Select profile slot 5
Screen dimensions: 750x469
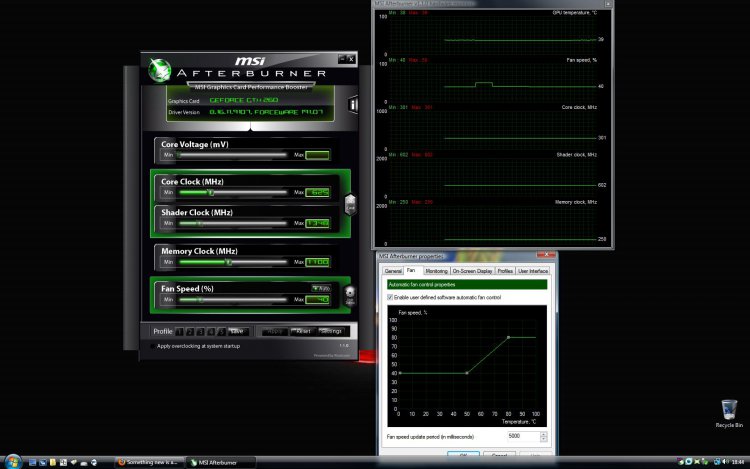[221, 331]
